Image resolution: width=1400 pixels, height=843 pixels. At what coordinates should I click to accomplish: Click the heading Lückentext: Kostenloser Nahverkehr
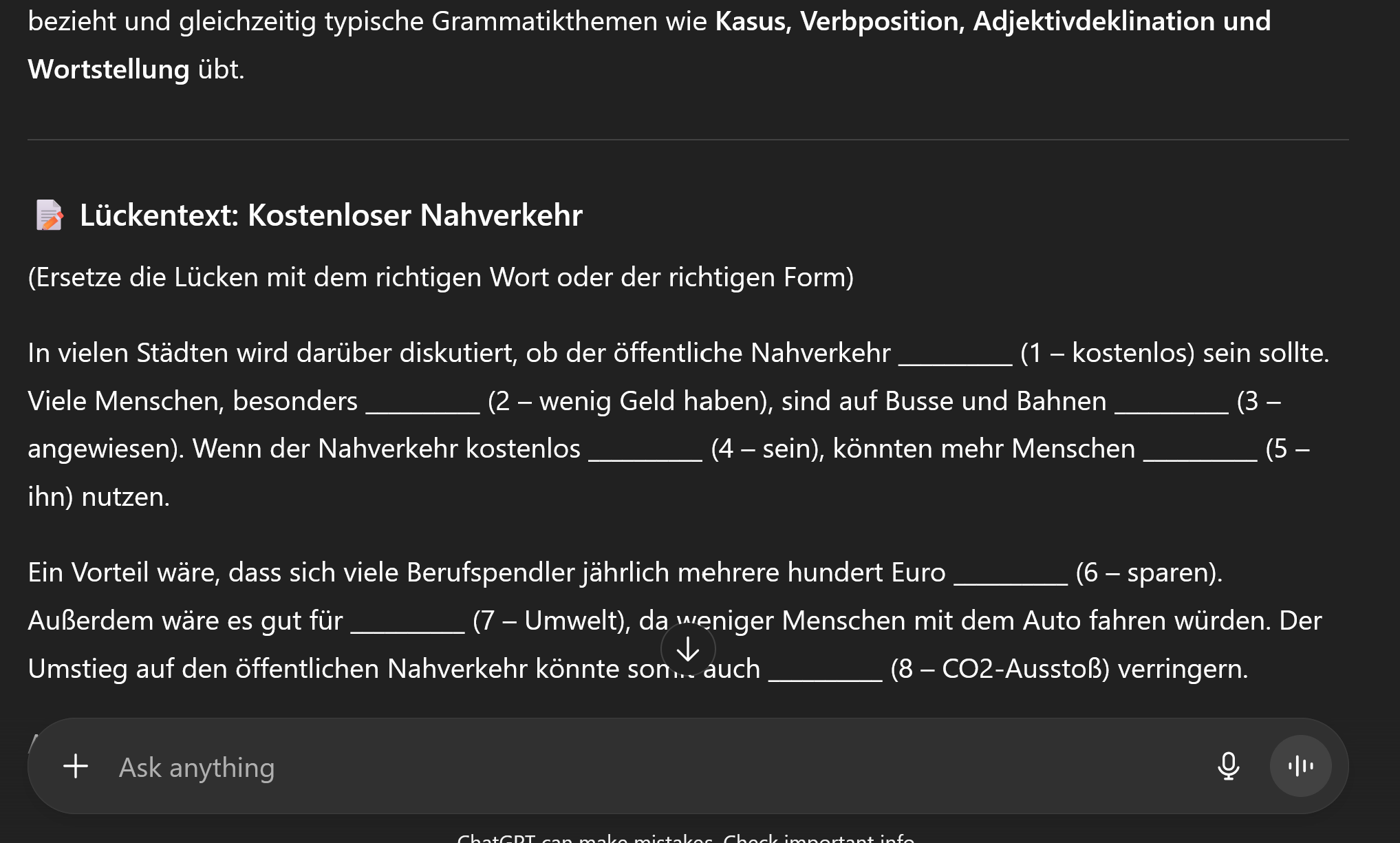coord(331,215)
